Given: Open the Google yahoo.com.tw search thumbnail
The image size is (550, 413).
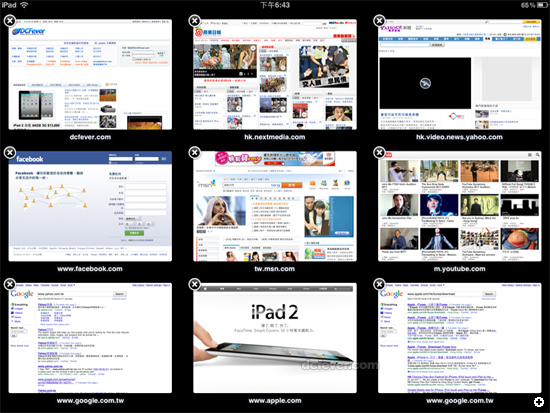Looking at the screenshot, I should tap(90, 338).
